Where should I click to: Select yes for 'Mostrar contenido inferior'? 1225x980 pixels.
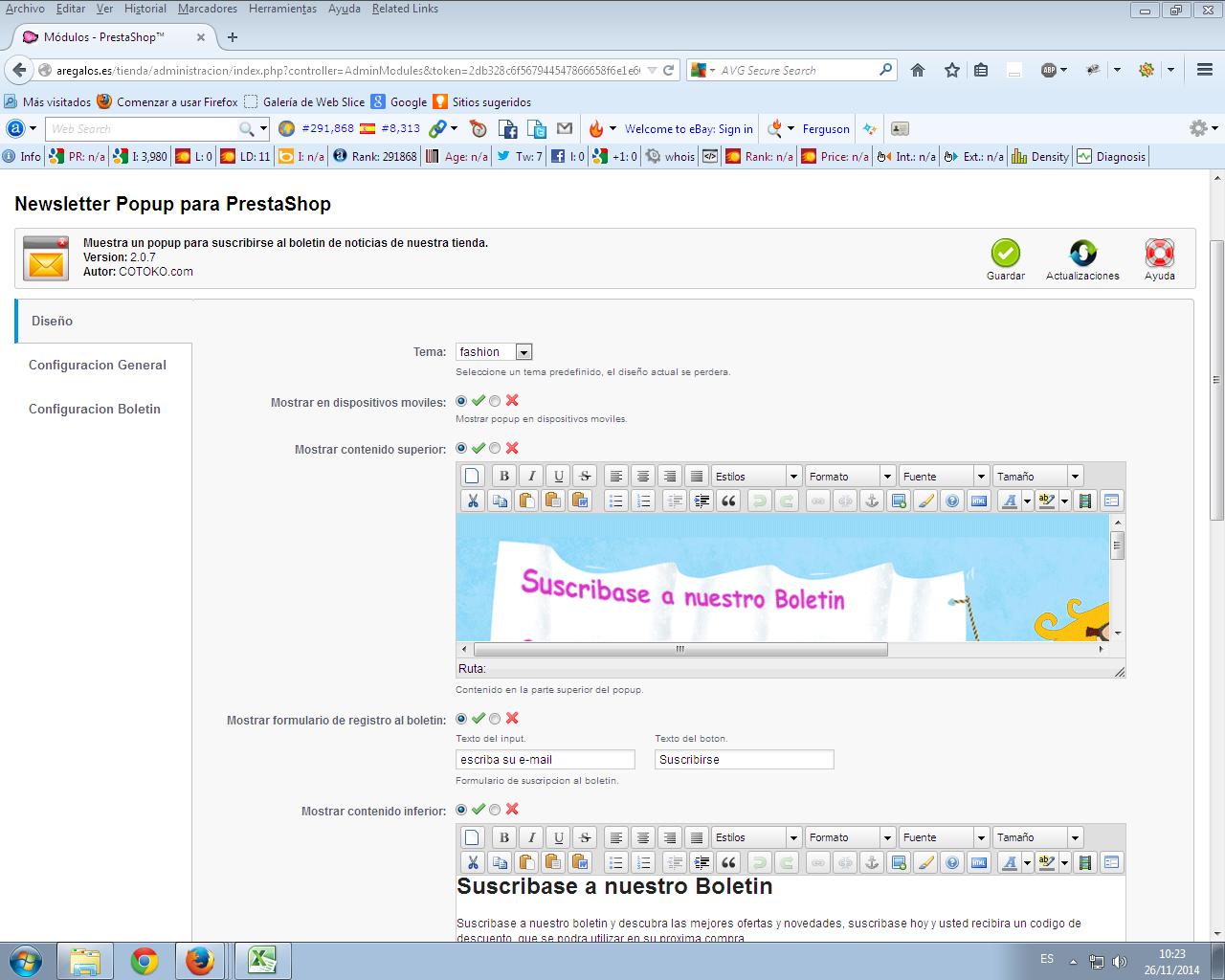pyautogui.click(x=462, y=810)
